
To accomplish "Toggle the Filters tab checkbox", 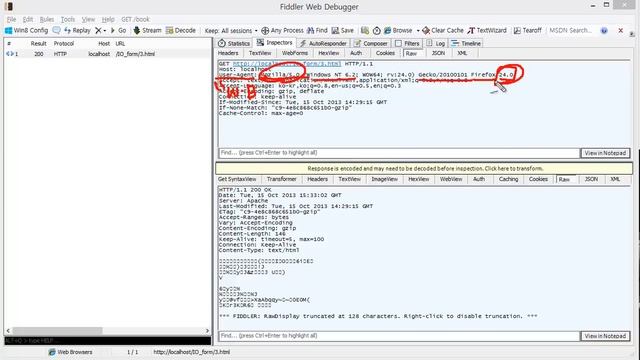I will click(x=398, y=43).
